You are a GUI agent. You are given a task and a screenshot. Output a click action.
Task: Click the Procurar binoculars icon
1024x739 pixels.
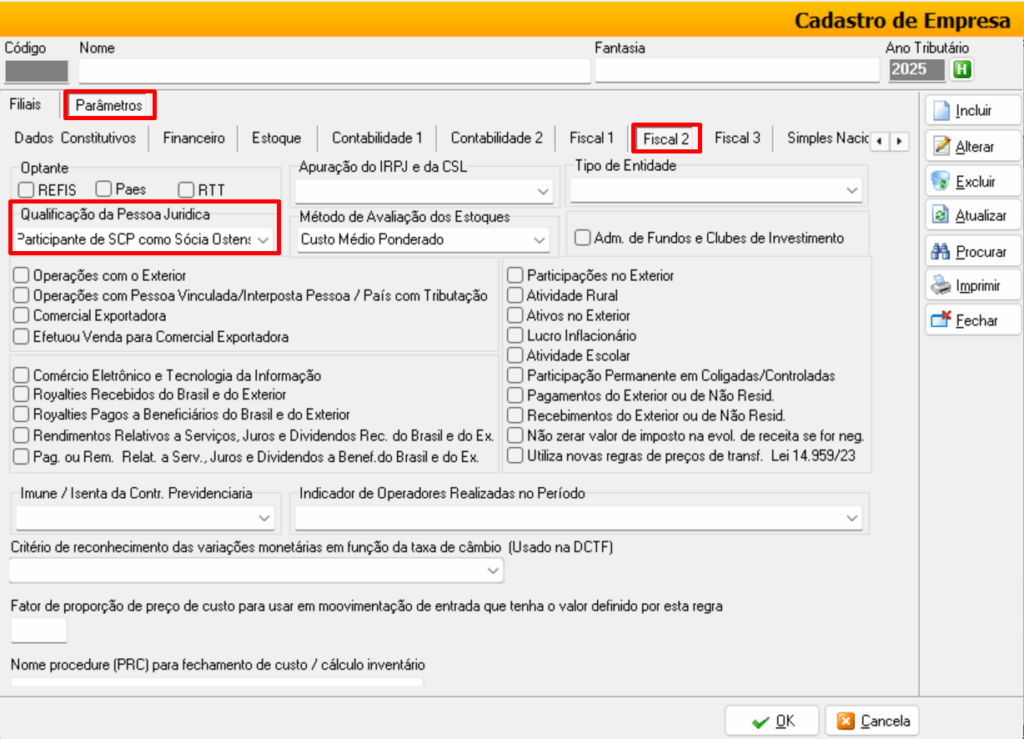point(940,251)
